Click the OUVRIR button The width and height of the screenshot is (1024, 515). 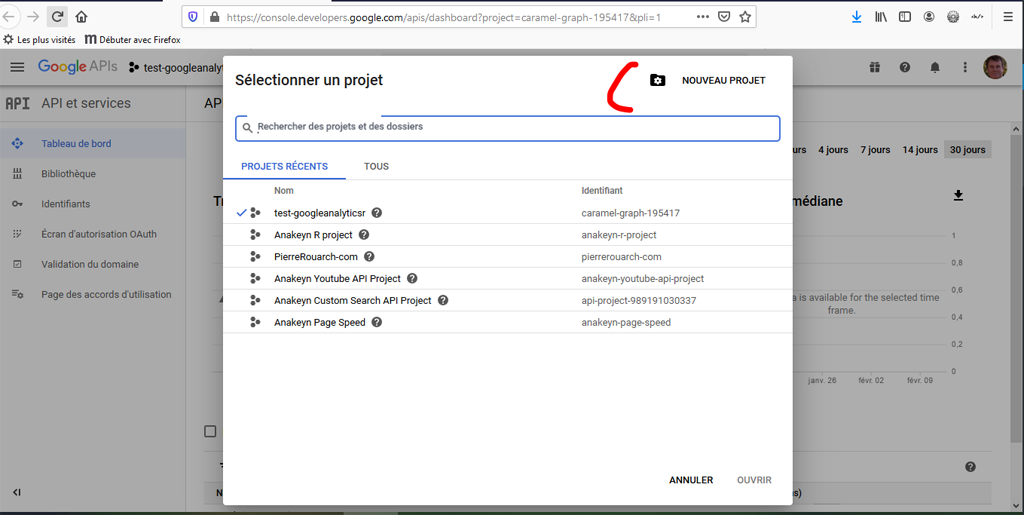point(754,480)
